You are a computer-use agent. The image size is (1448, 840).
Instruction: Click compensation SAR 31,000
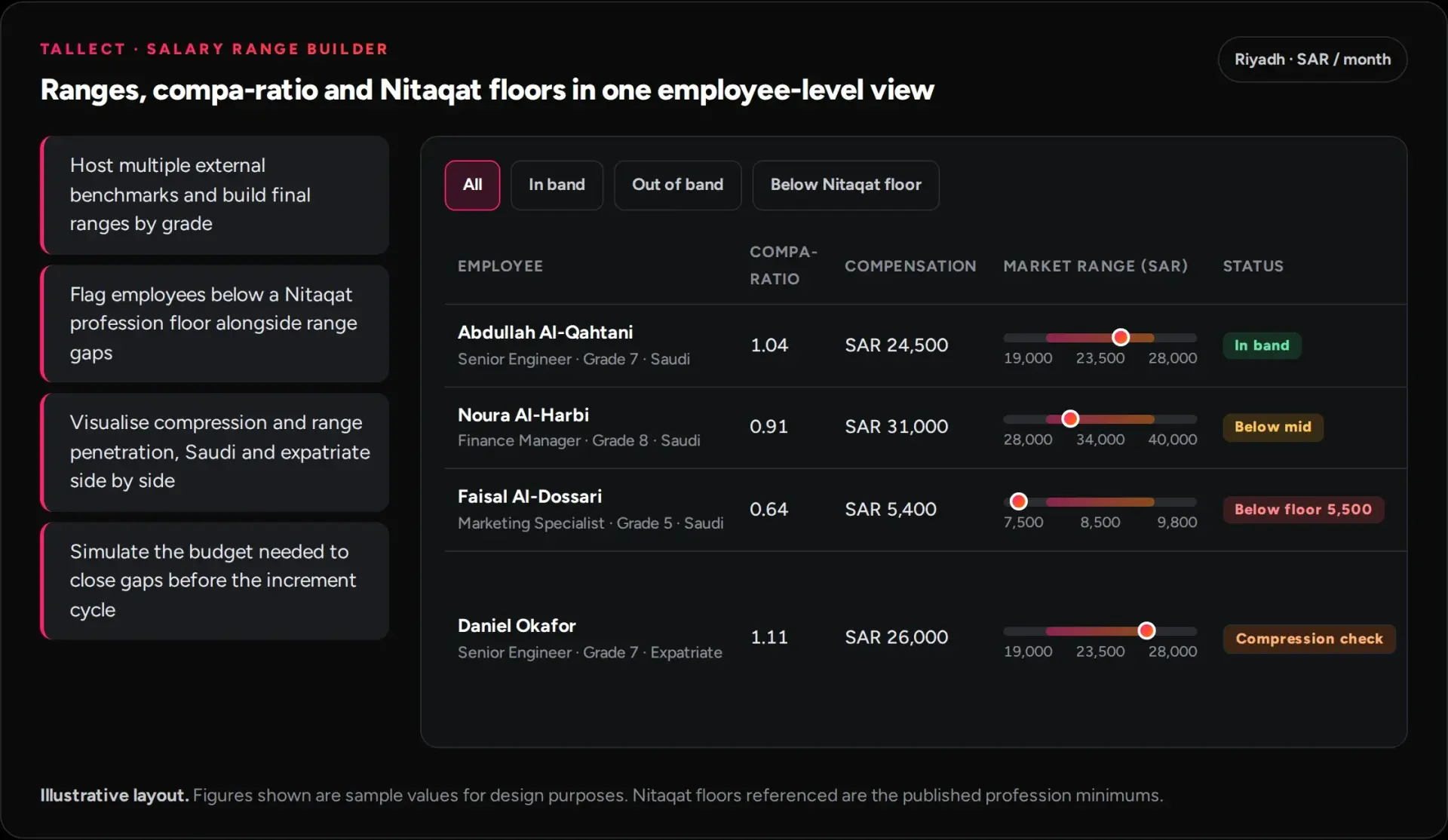[896, 427]
